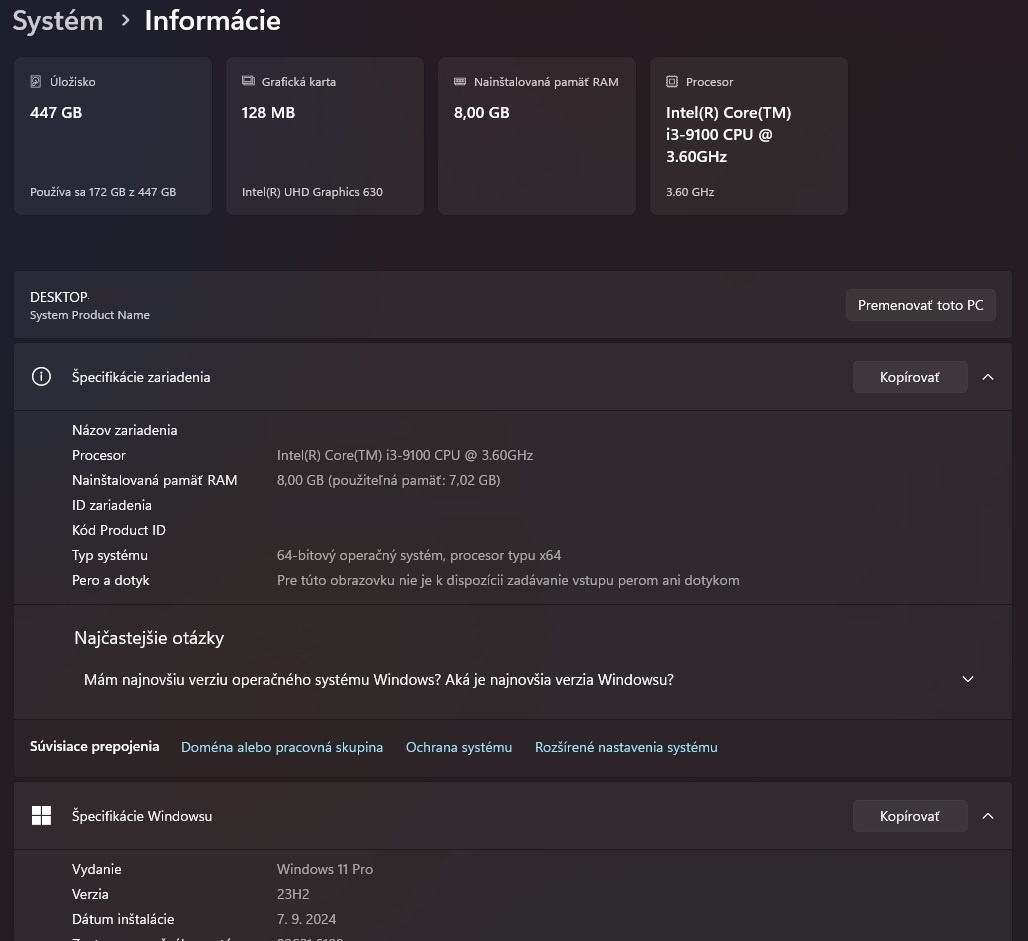Collapse the Špecifikácie Windowsu section chevron
The image size is (1028, 941).
(x=988, y=816)
